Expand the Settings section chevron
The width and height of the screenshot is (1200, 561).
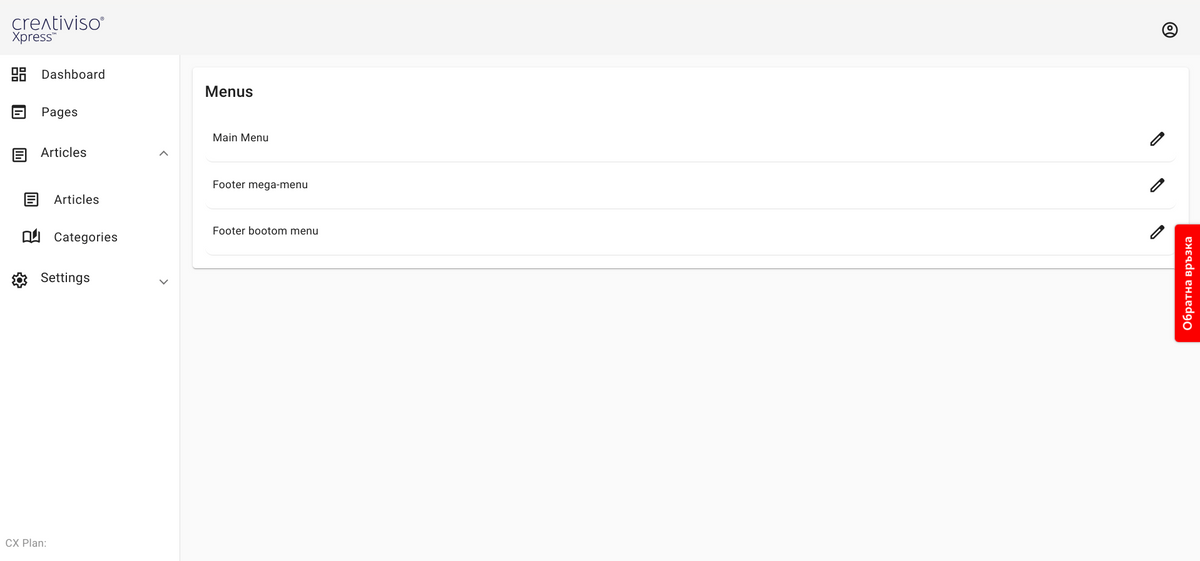point(164,282)
